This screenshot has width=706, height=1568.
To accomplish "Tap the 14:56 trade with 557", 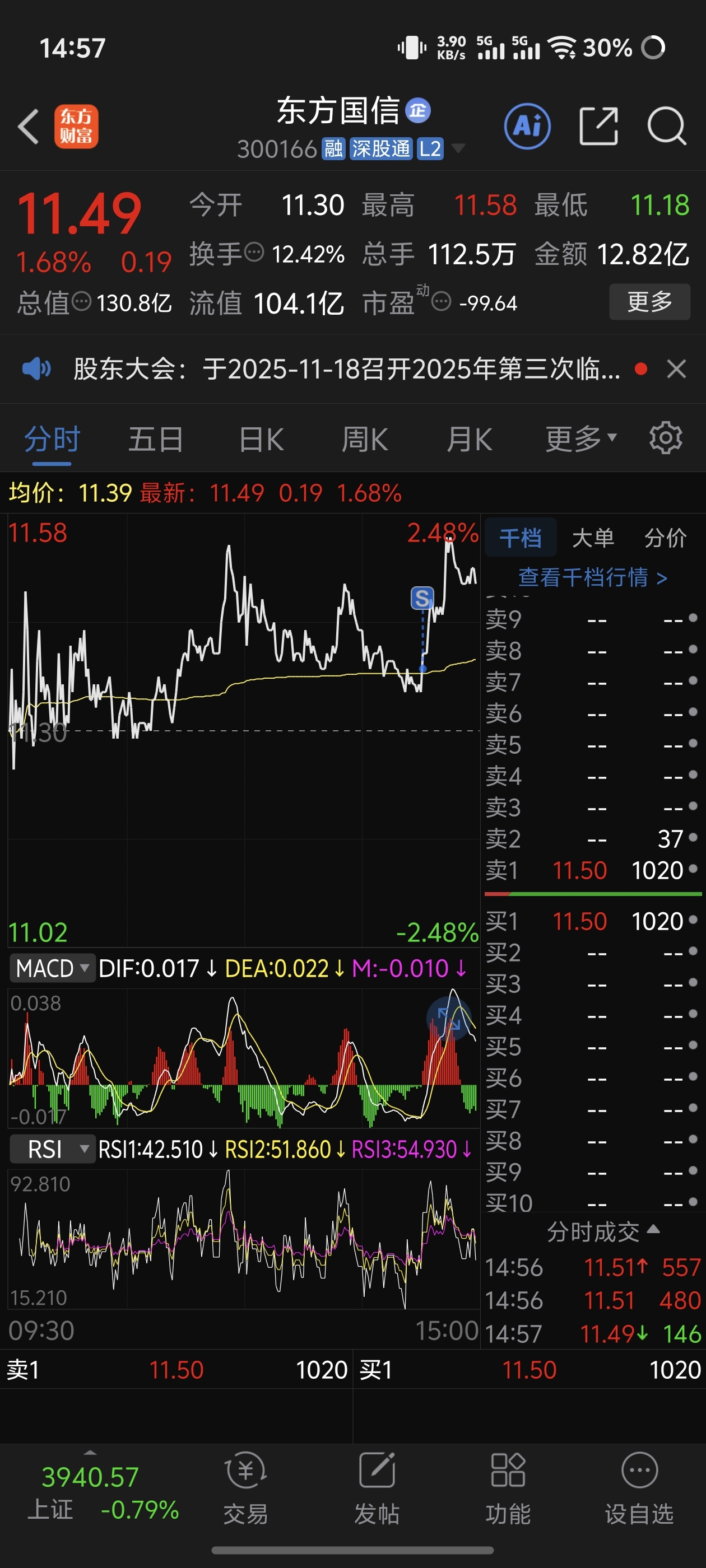I will 593,1267.
